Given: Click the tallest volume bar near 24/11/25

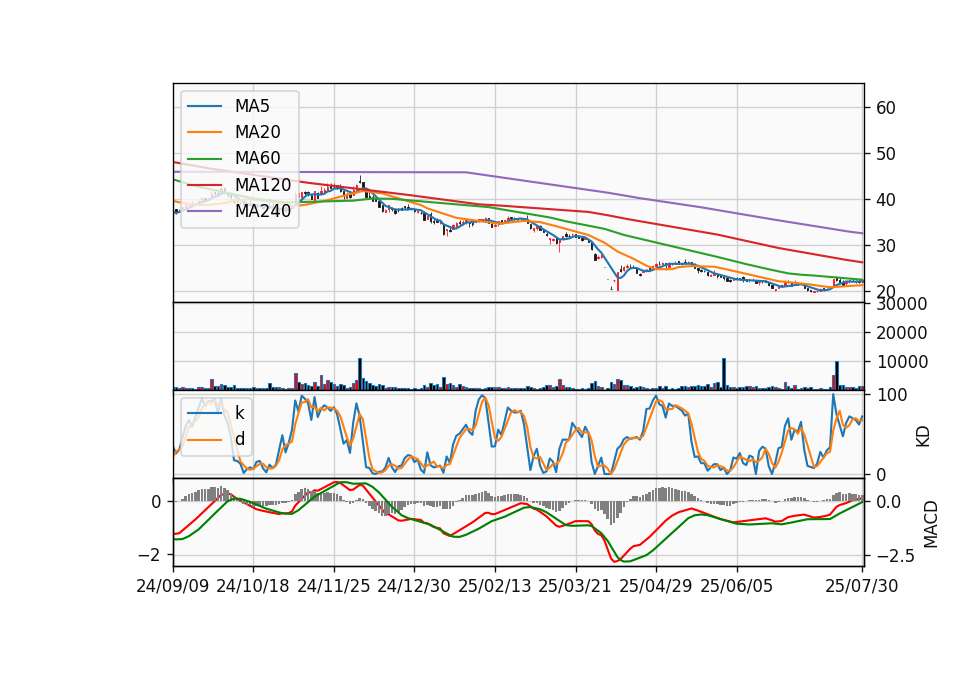Looking at the screenshot, I should 360,374.
